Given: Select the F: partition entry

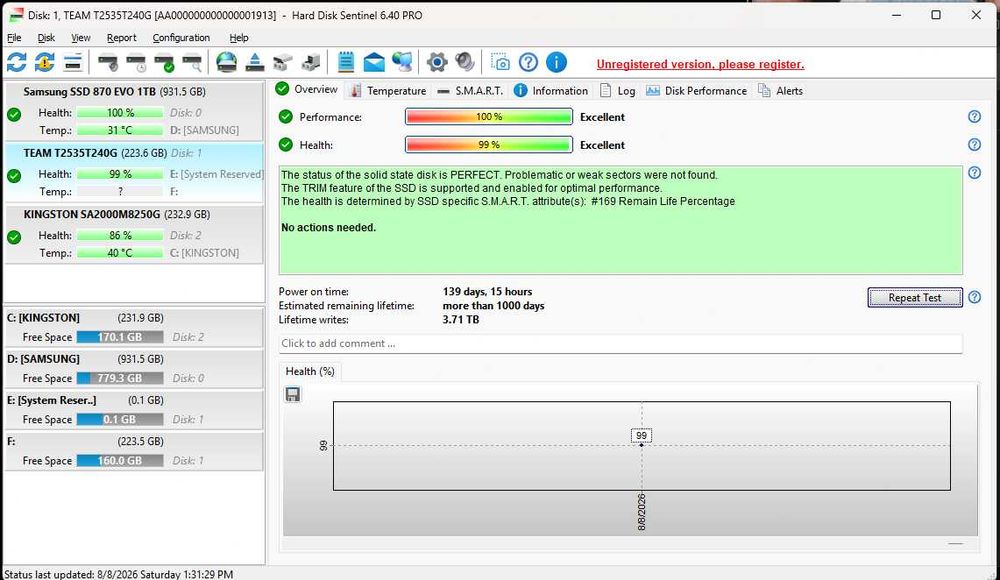Looking at the screenshot, I should point(134,450).
